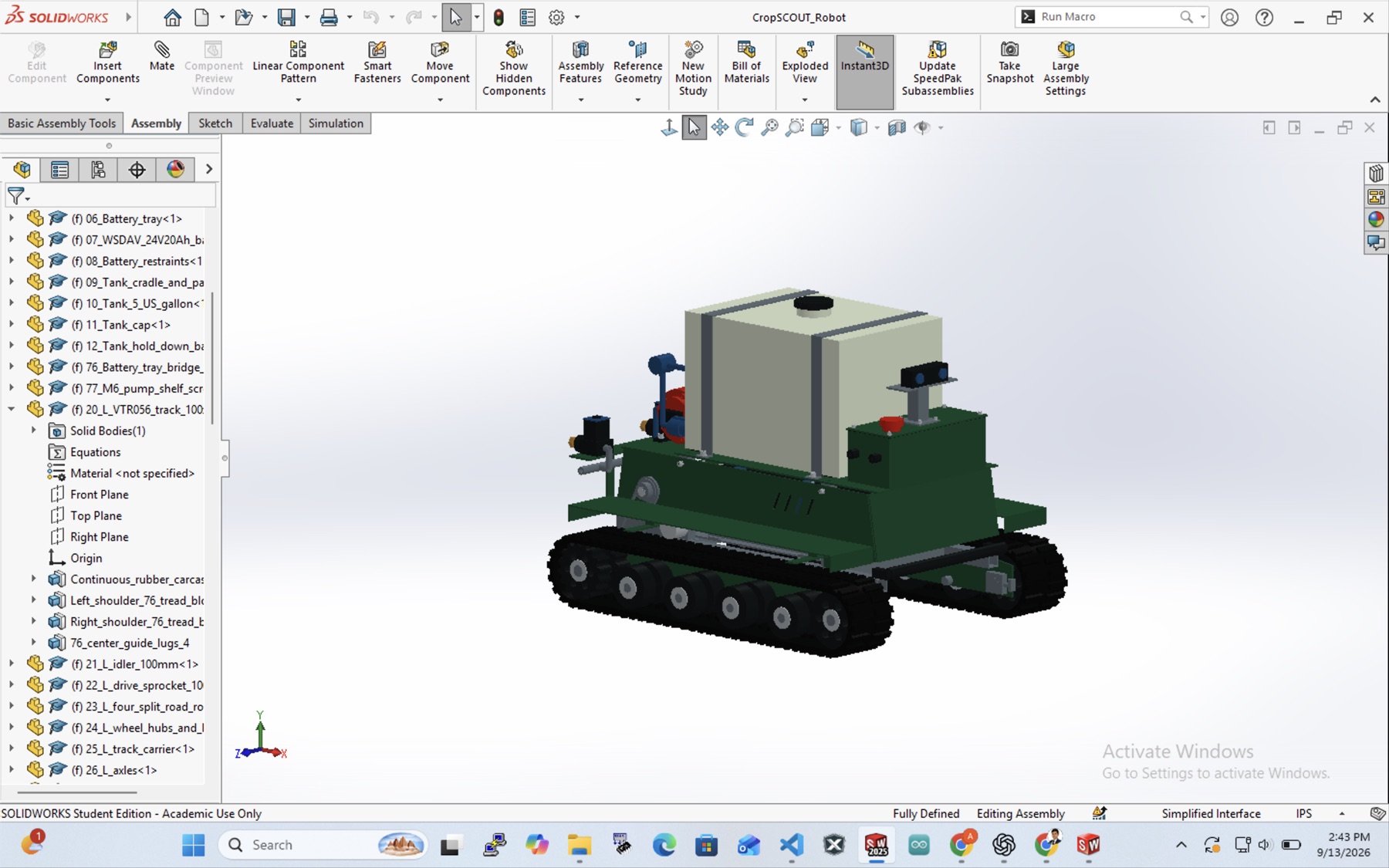Select Material <not specified> item
This screenshot has width=1389, height=868.
point(132,473)
